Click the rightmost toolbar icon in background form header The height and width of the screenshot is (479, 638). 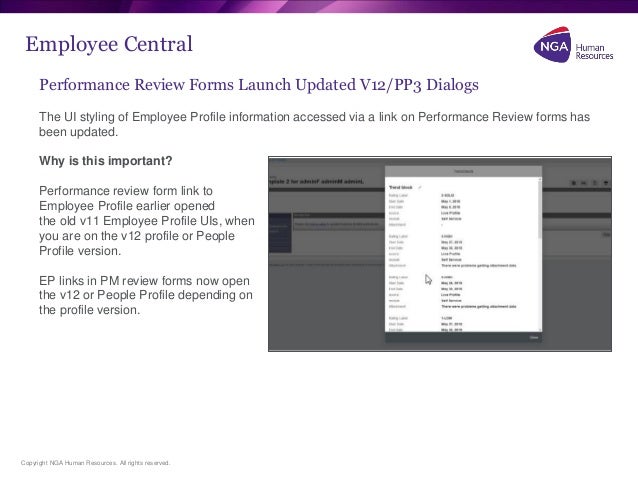[x=605, y=183]
